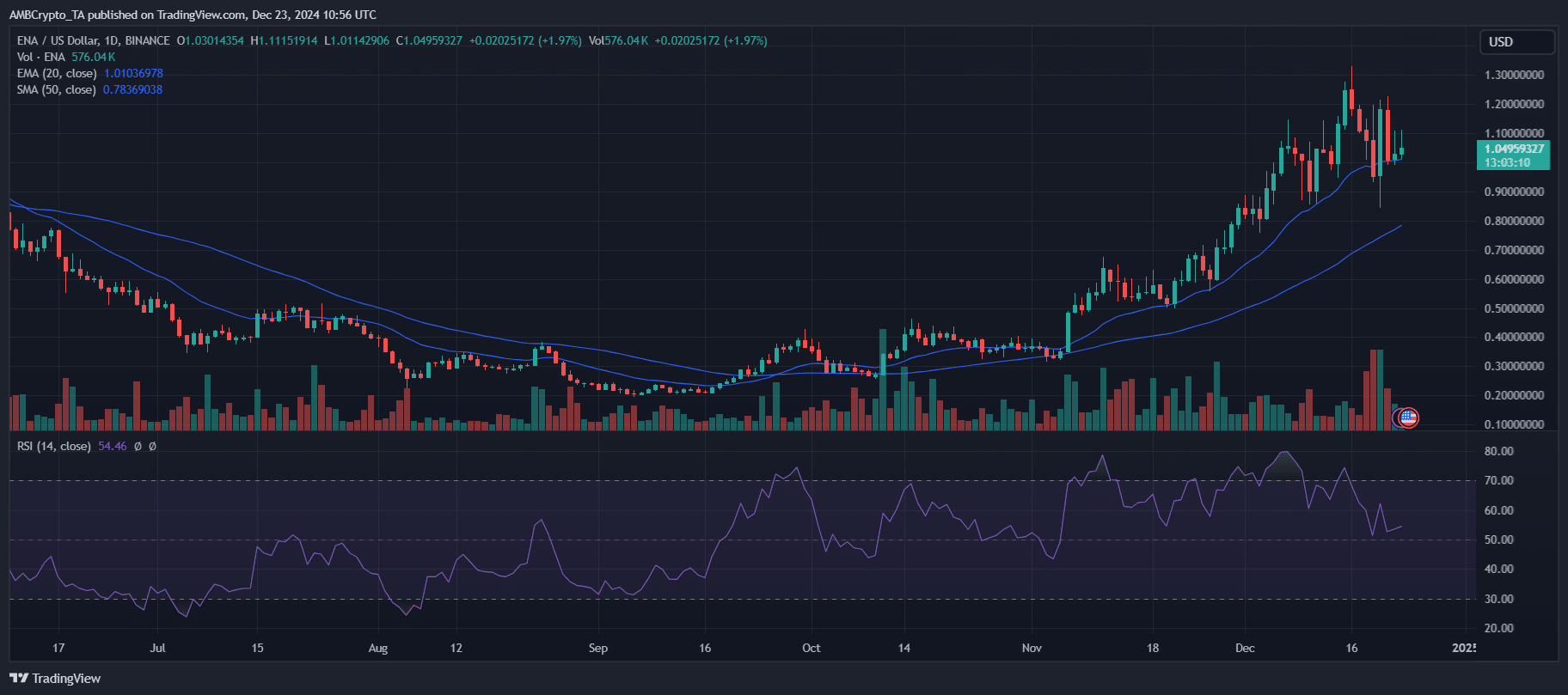Click the 20.00 RSI axis label

pyautogui.click(x=1498, y=628)
